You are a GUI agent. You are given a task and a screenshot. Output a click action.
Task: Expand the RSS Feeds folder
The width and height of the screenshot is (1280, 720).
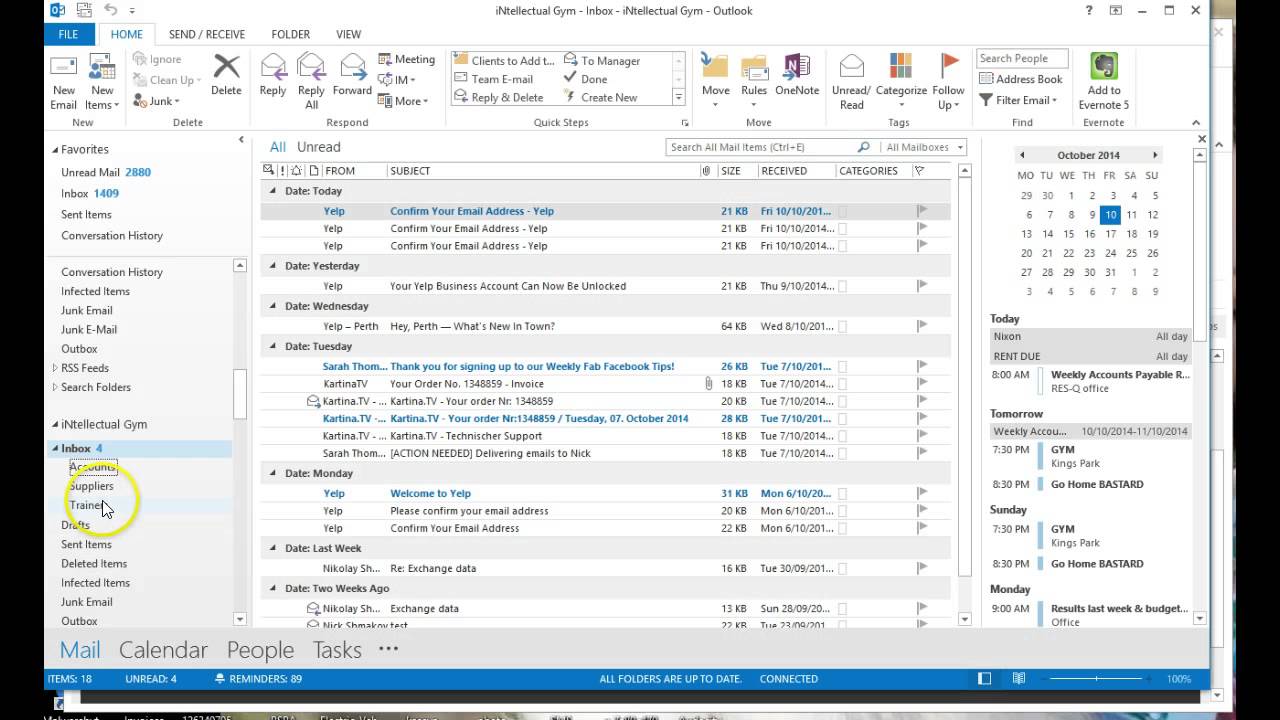pyautogui.click(x=55, y=368)
